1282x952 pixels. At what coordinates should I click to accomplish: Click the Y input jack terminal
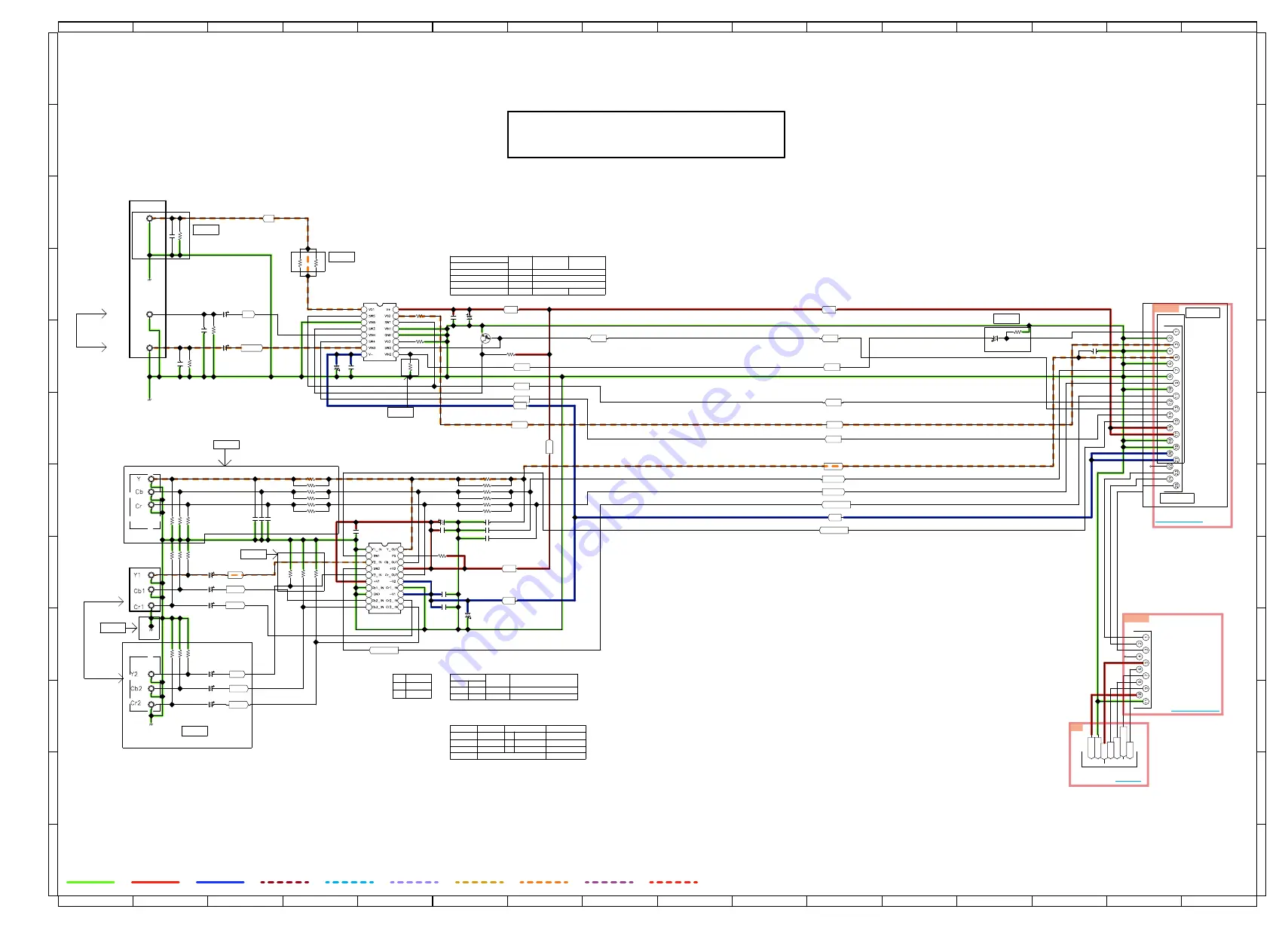pyautogui.click(x=151, y=479)
